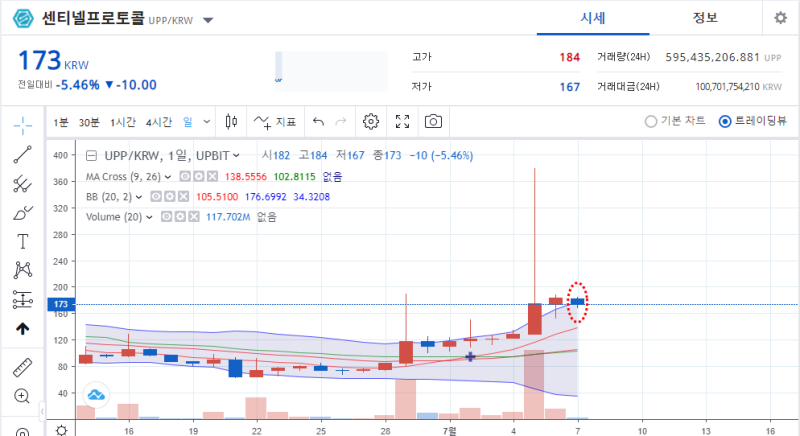
Task: Select the text annotation tool
Action: 22,241
